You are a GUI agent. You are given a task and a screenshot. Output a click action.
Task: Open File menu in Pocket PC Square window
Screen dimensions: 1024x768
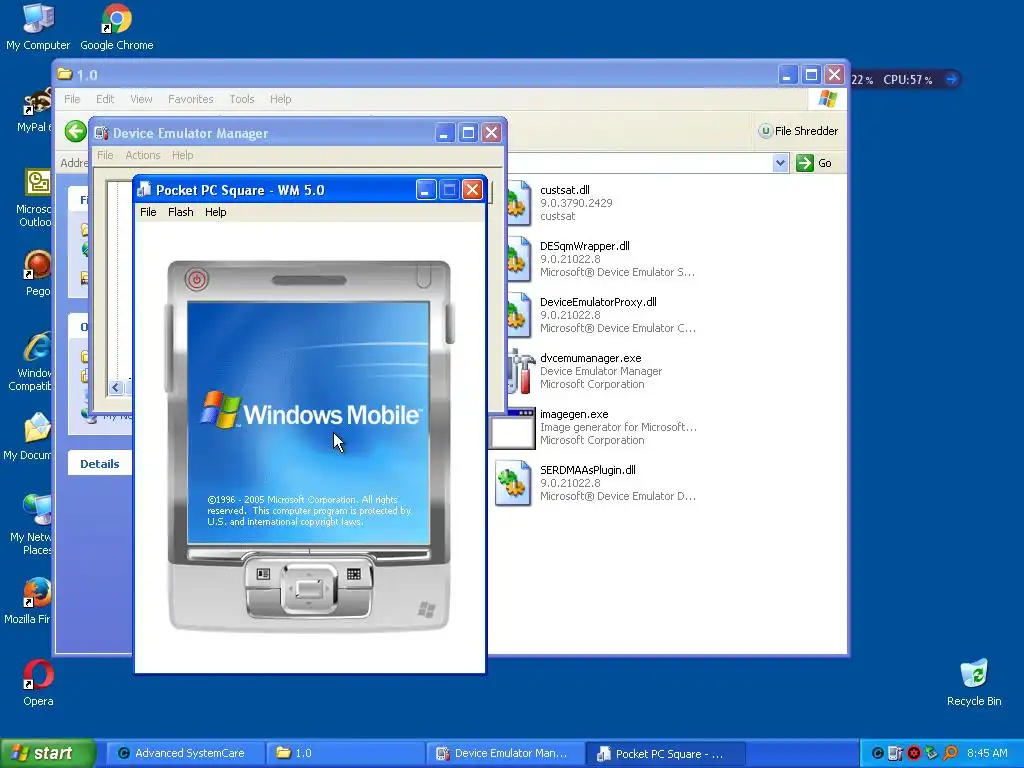pos(148,212)
